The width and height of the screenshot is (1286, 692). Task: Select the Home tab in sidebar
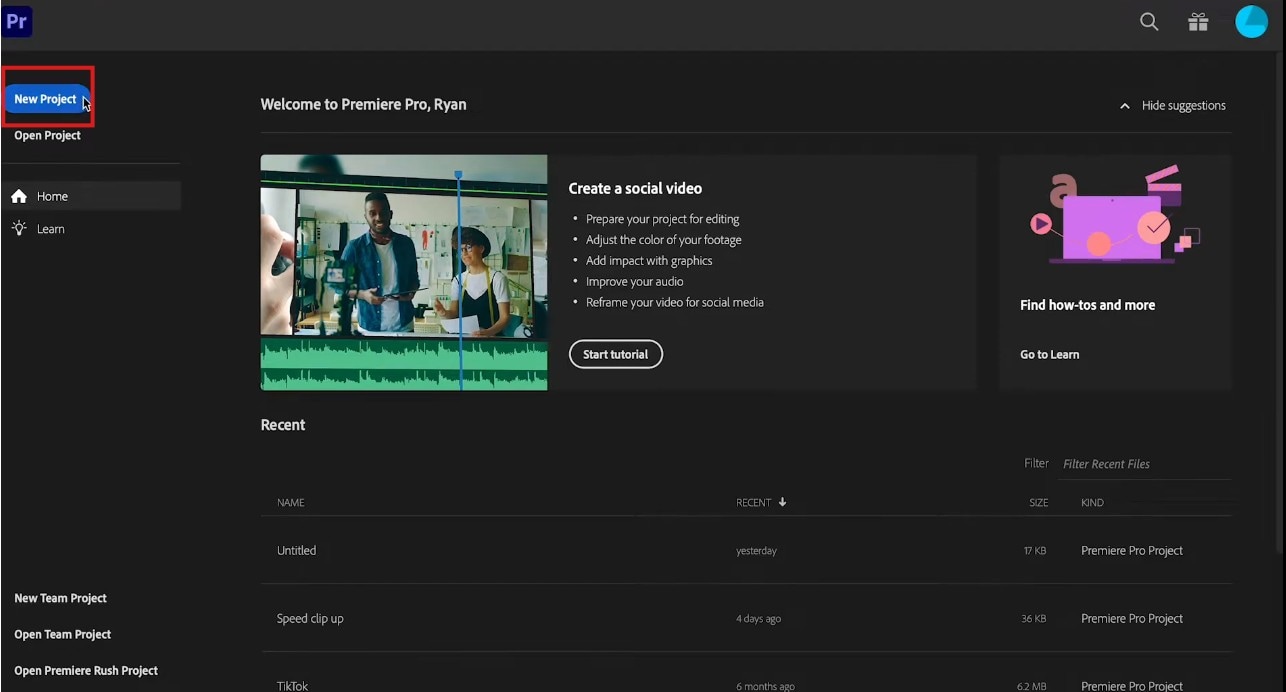(53, 196)
